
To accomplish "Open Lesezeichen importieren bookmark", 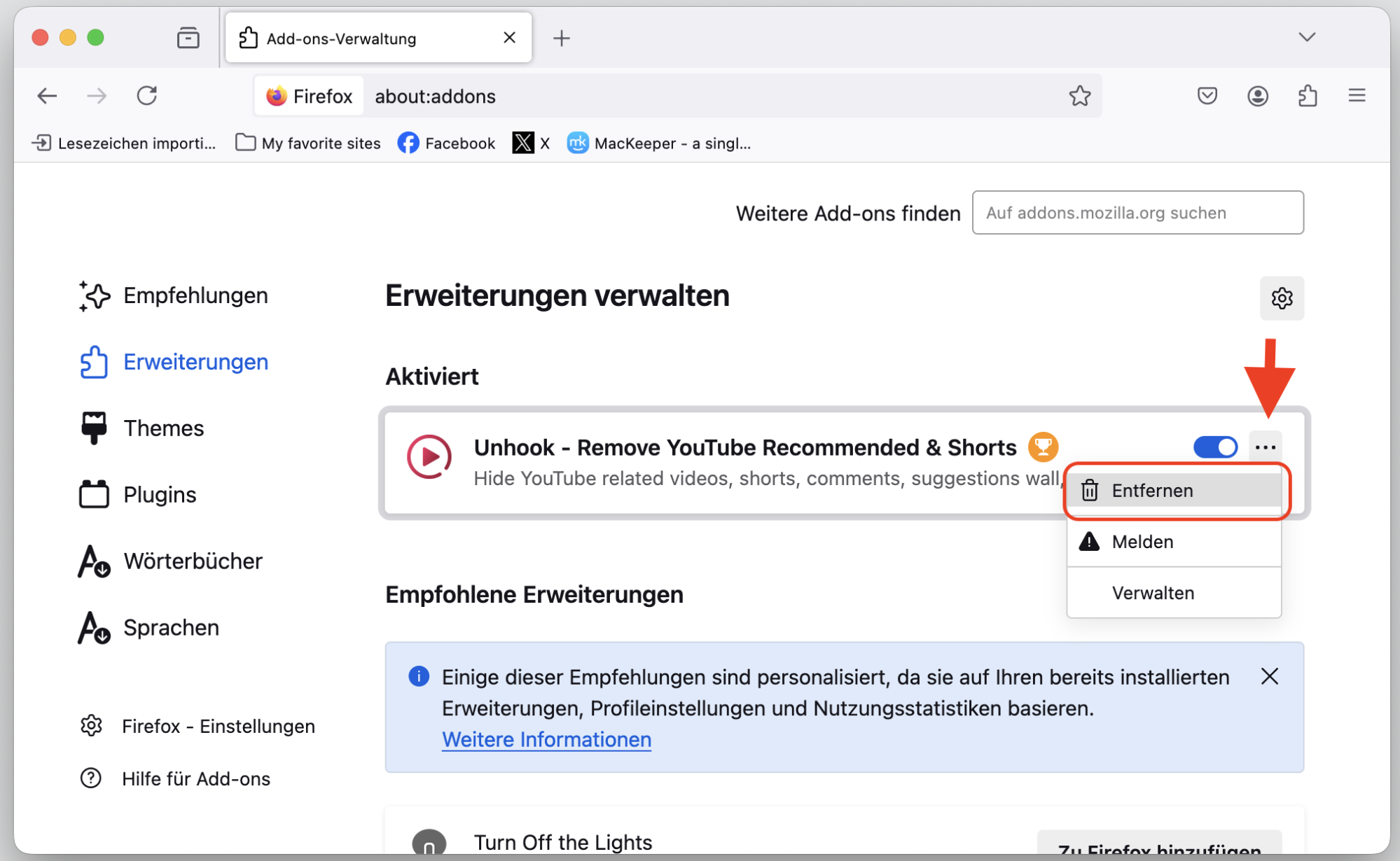I will (x=123, y=143).
